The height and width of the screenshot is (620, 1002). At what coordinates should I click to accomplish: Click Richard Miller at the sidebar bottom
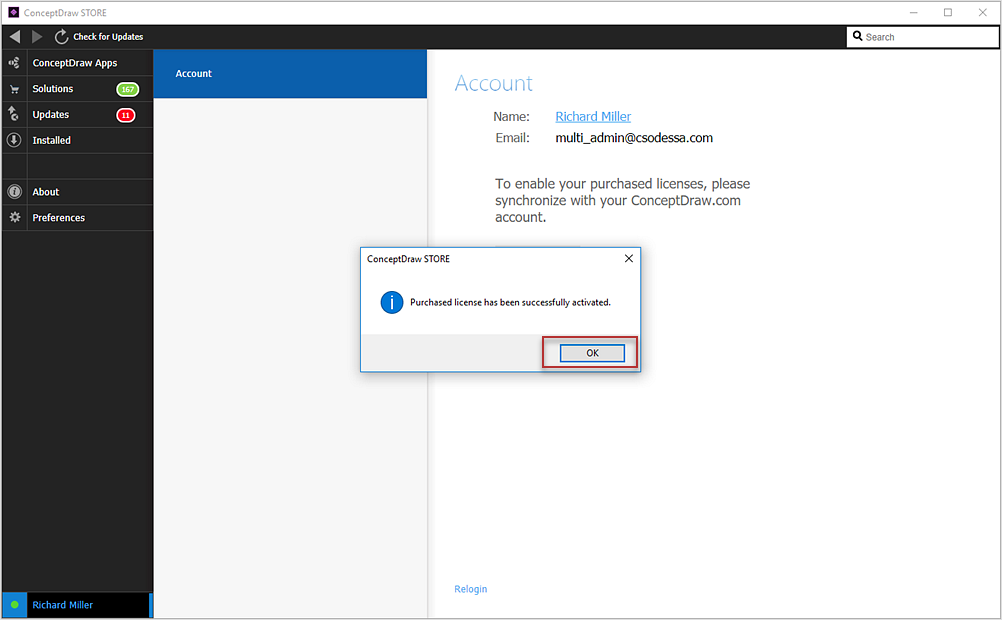click(63, 605)
